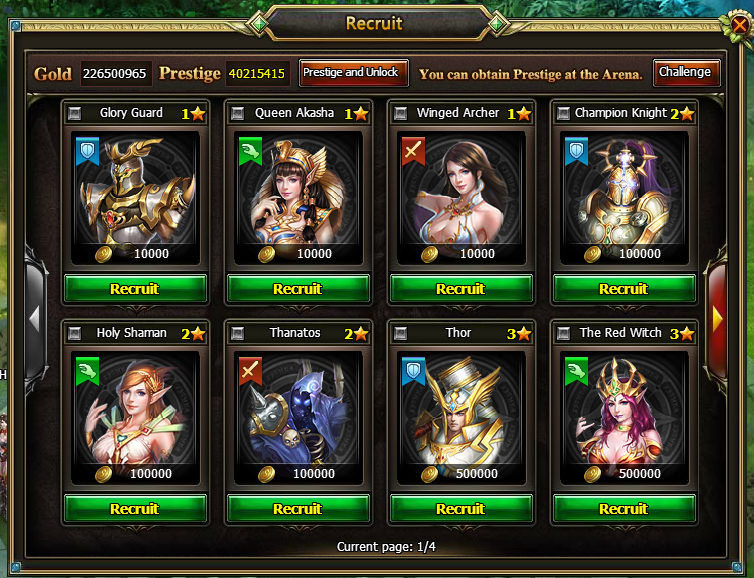754x578 pixels.
Task: Click the green hand icon on The Red Witch
Action: coord(577,371)
